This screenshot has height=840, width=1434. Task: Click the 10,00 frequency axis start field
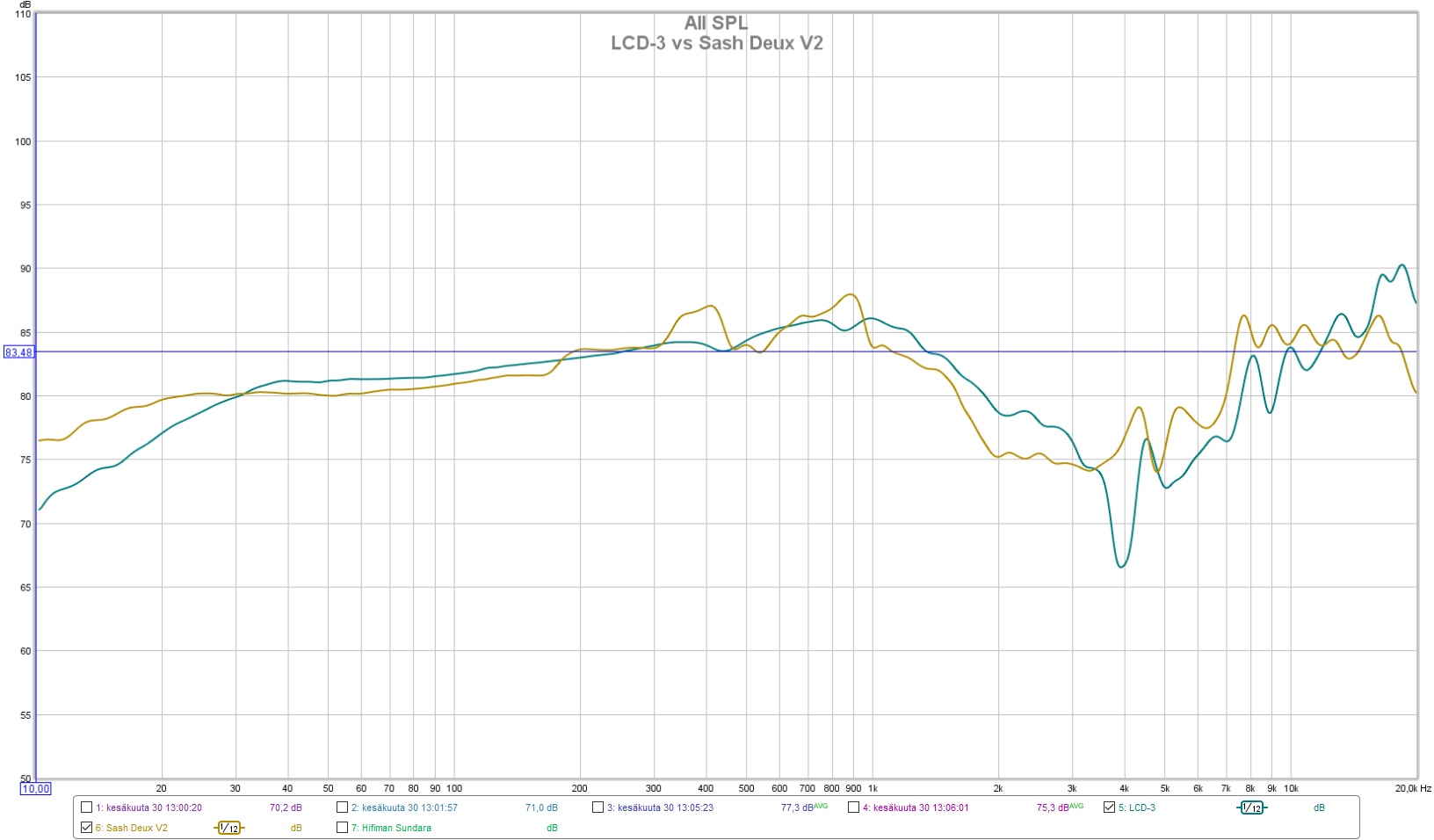(x=36, y=789)
